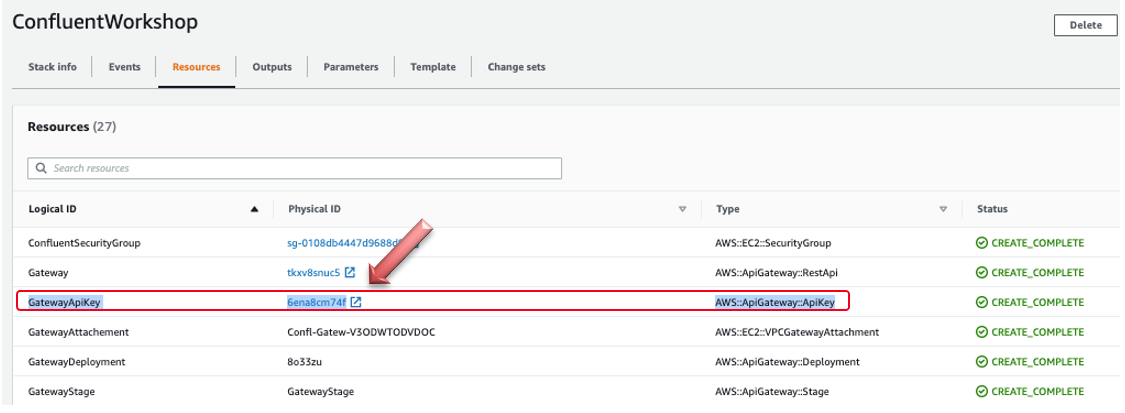
Task: Select the Resources tab
Action: tap(197, 67)
